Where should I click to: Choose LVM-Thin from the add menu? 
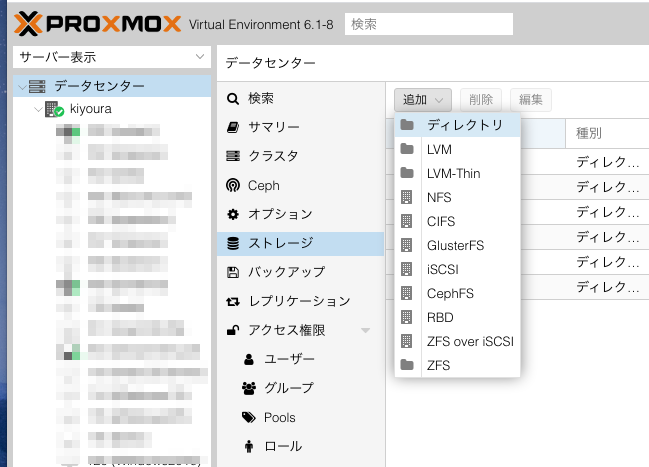(457, 173)
